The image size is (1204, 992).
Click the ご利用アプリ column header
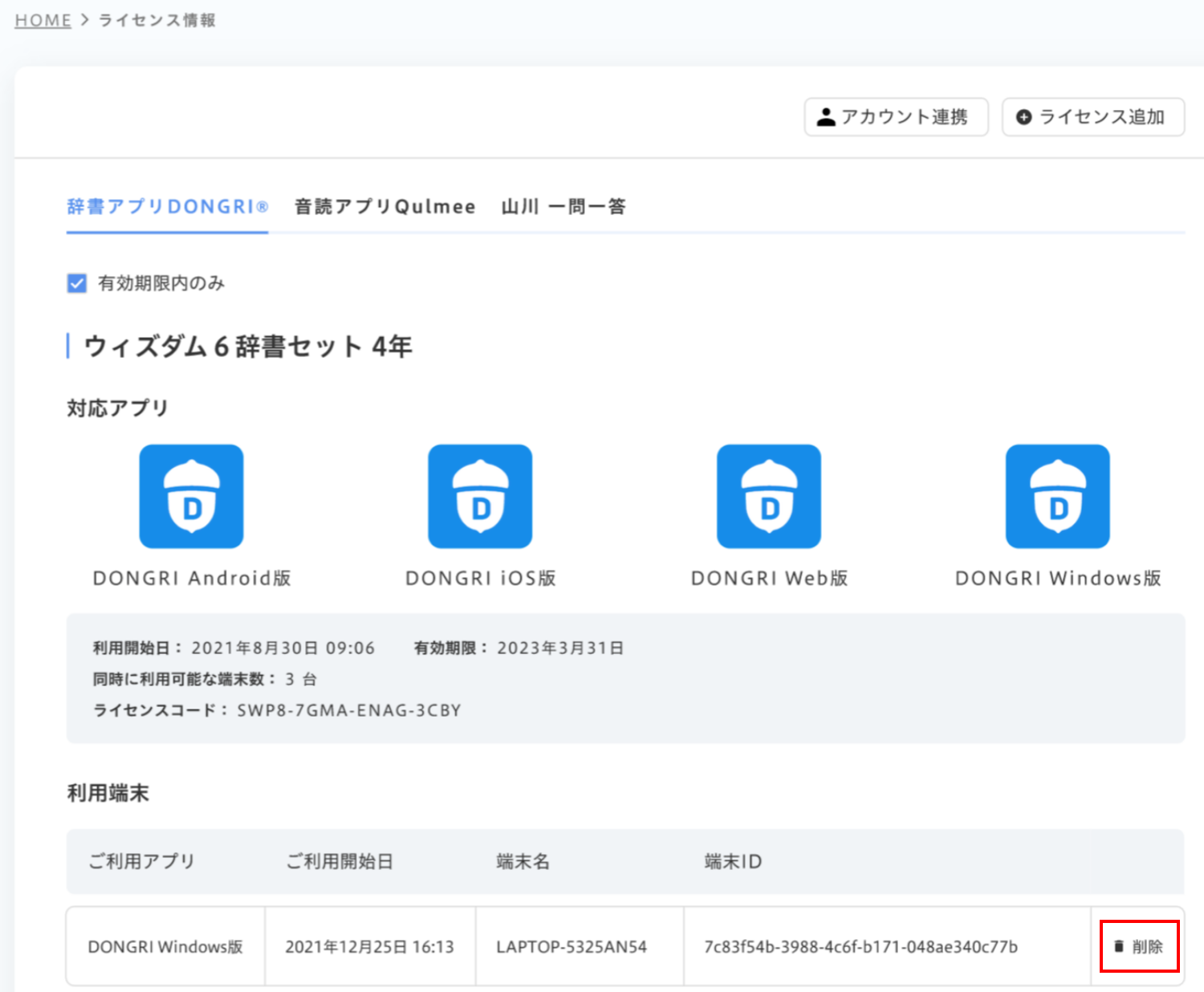pyautogui.click(x=142, y=861)
